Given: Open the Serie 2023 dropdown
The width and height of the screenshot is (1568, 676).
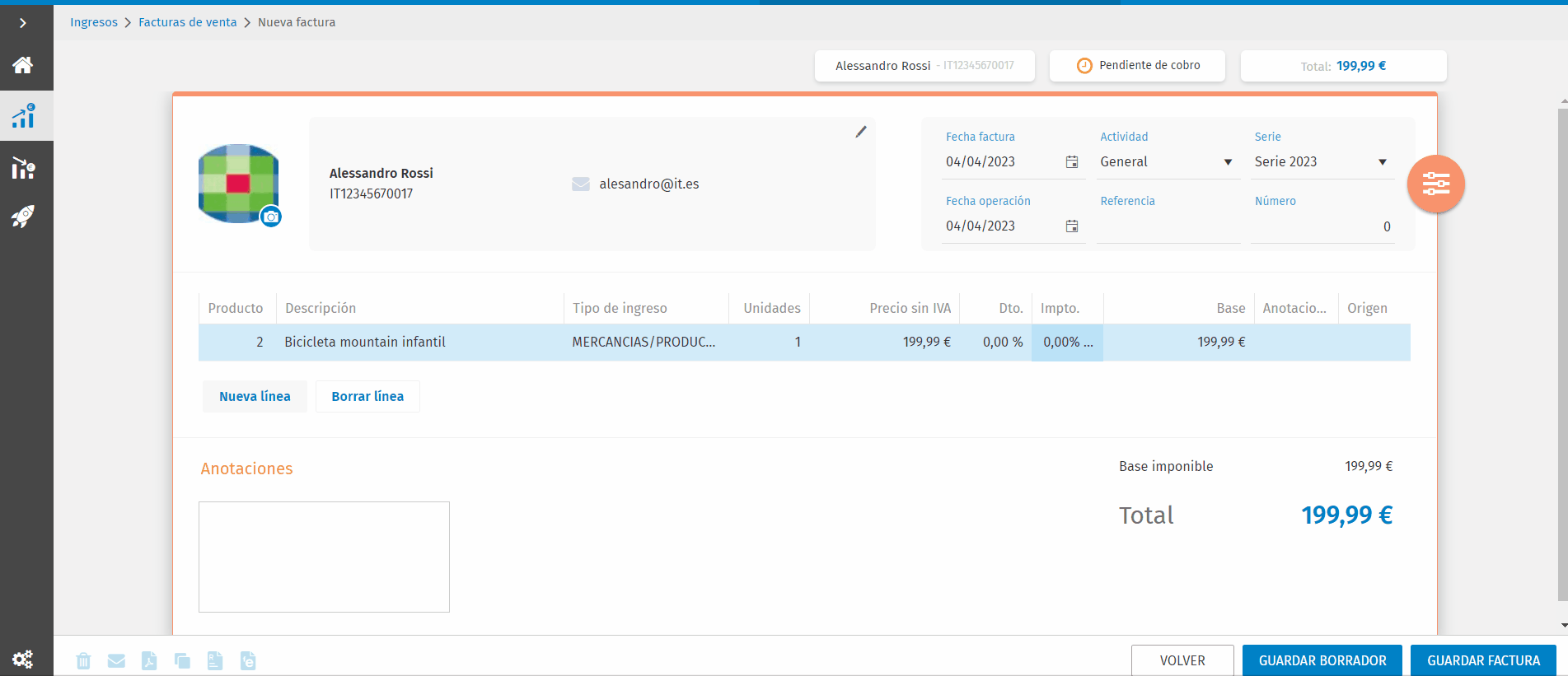Looking at the screenshot, I should [x=1322, y=162].
